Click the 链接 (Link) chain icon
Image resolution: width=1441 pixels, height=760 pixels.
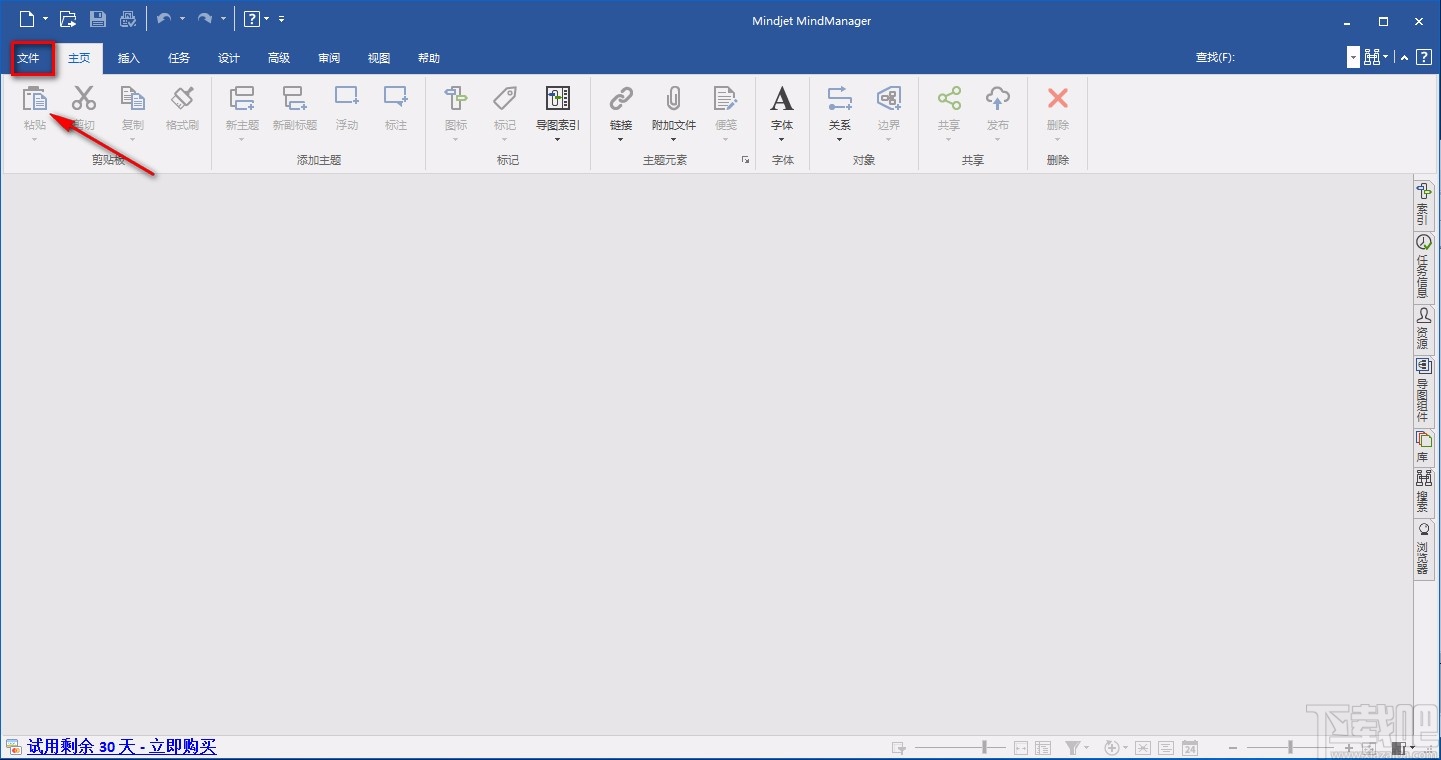tap(621, 98)
